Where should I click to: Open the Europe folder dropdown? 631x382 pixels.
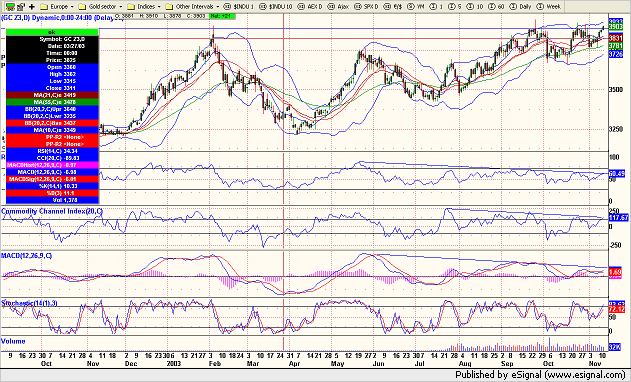(x=57, y=6)
